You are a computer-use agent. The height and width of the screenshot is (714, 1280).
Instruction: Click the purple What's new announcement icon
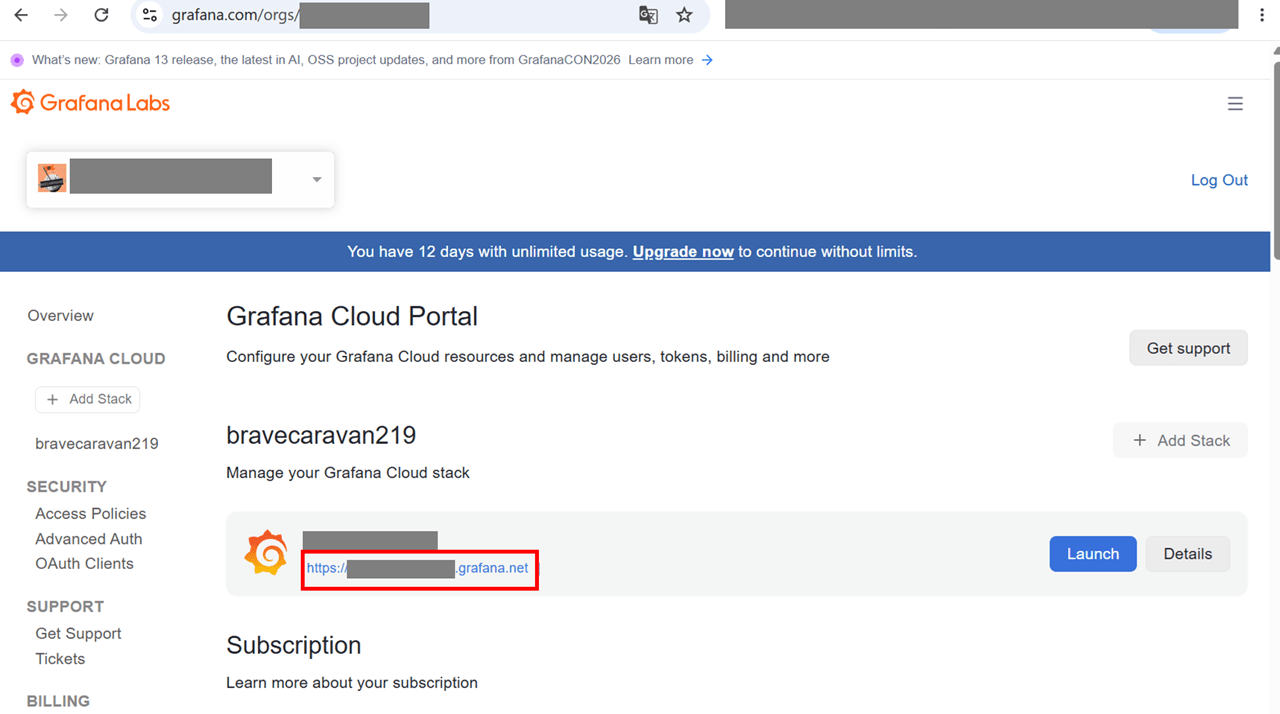tap(17, 60)
